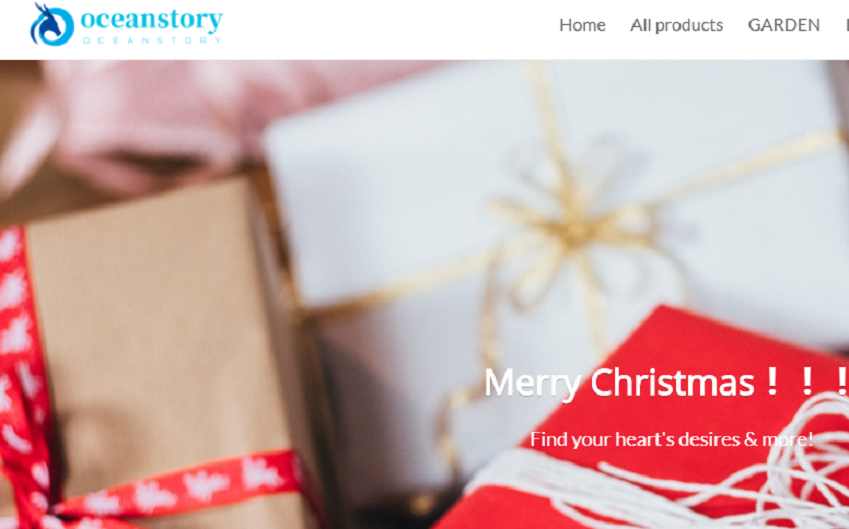Click the exclamation marks after Merry Christmas
Viewport: 849px width, 529px height.
[x=807, y=382]
